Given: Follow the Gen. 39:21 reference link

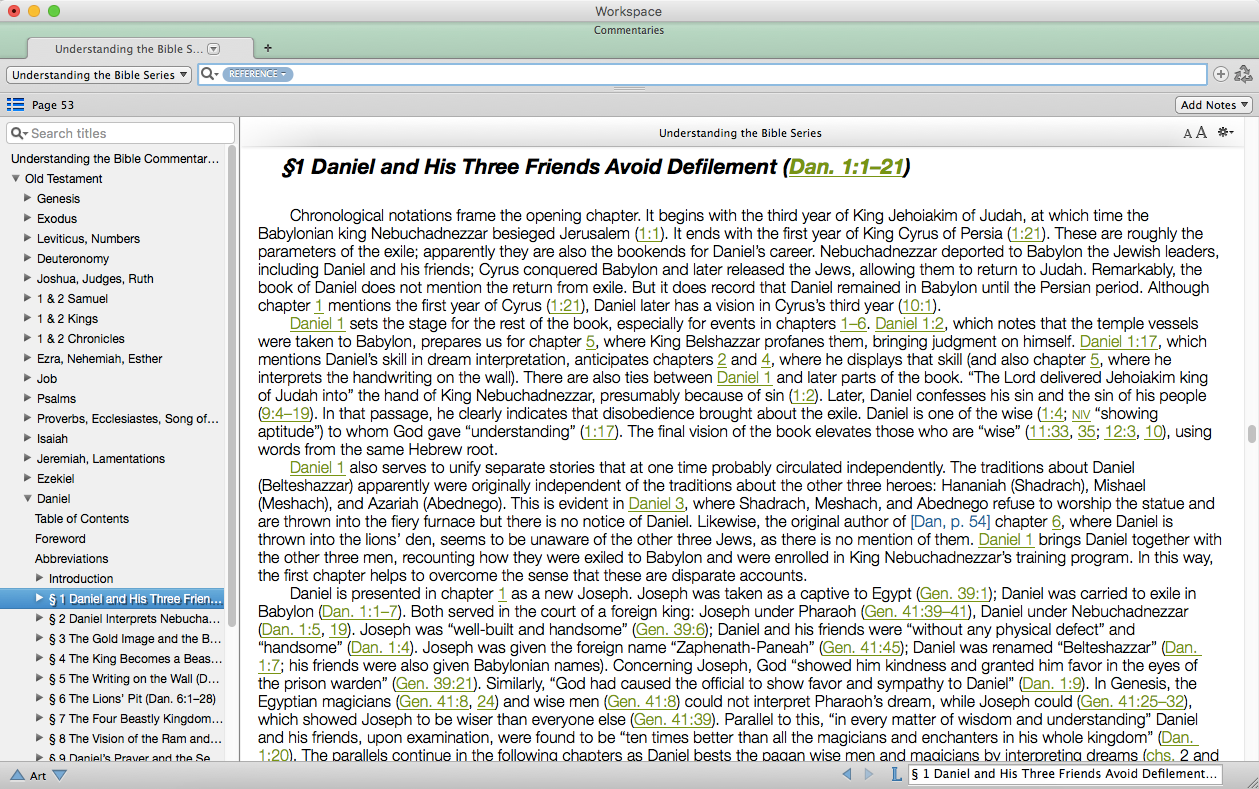Looking at the screenshot, I should pyautogui.click(x=433, y=684).
